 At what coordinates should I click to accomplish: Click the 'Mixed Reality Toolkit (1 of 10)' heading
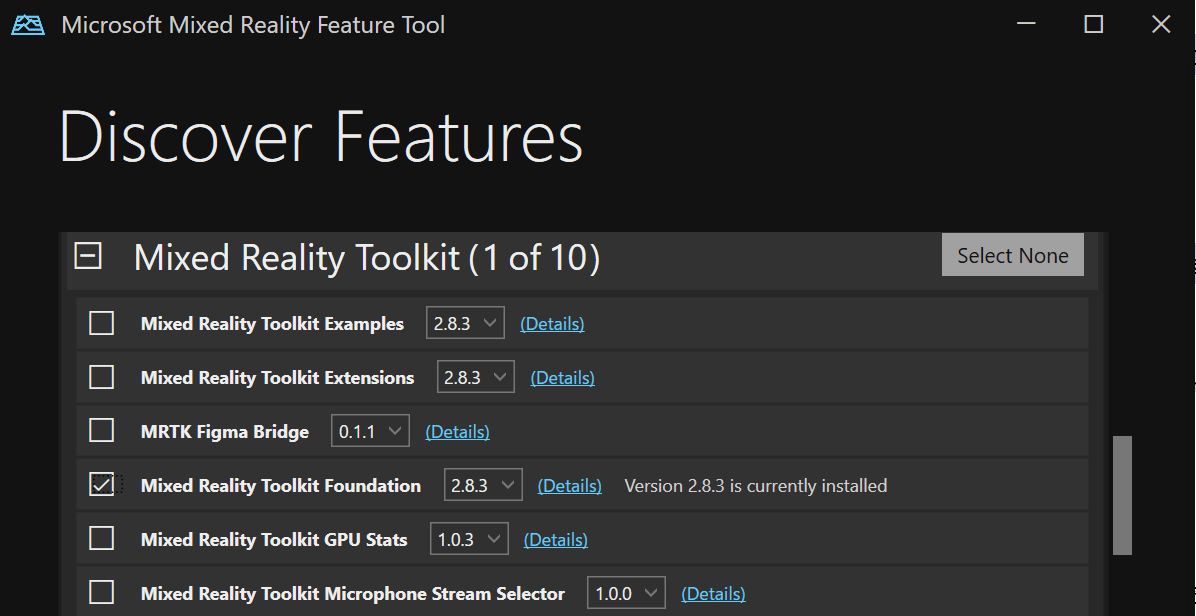[367, 258]
